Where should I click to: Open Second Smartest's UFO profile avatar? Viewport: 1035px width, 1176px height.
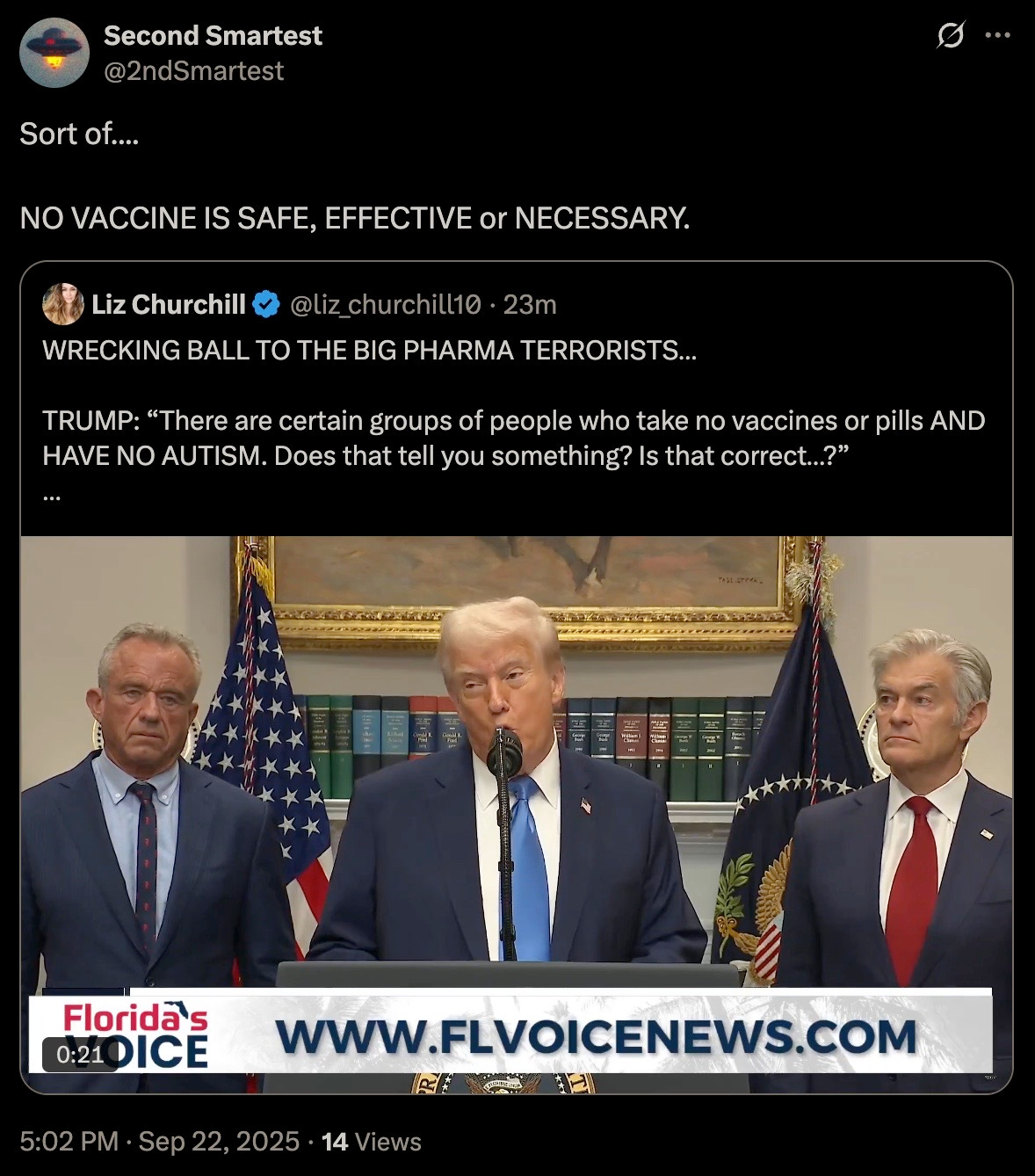[54, 52]
